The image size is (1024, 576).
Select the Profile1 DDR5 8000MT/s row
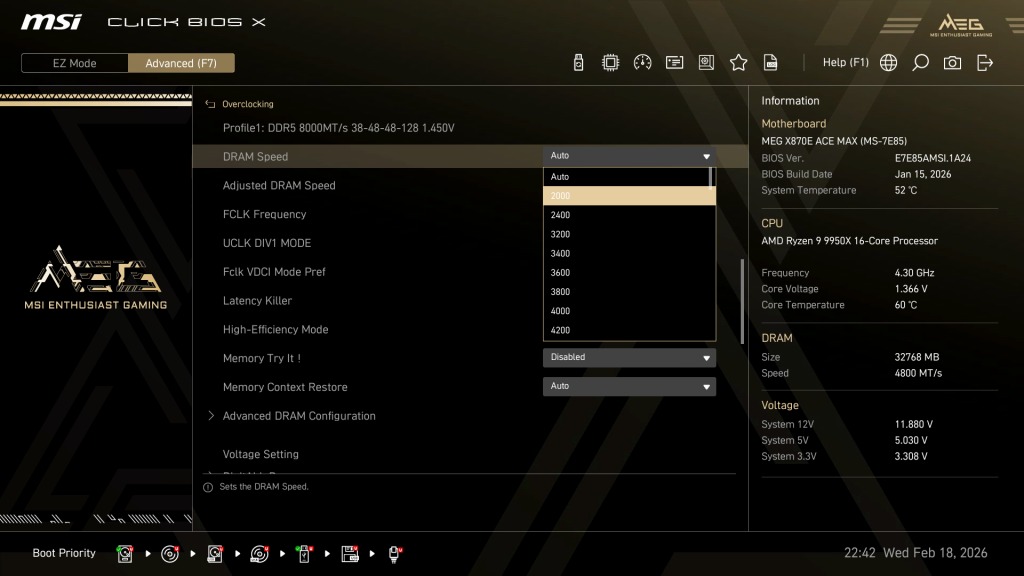coord(338,128)
